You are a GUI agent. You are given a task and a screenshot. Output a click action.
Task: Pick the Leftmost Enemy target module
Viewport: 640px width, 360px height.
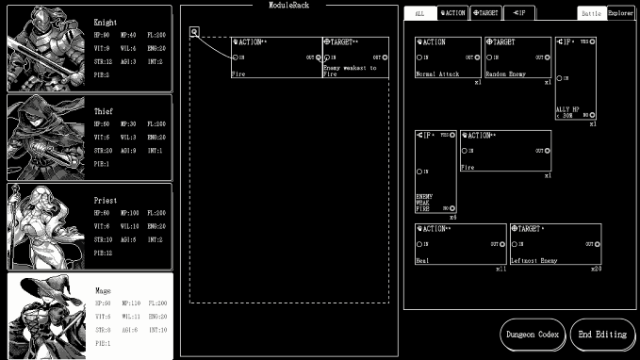point(556,244)
